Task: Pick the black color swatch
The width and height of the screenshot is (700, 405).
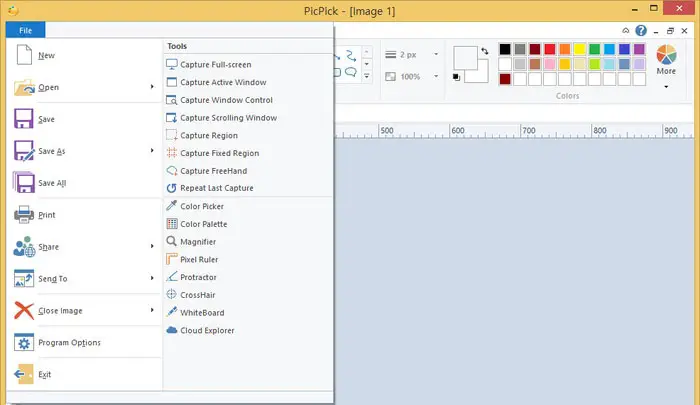Action: click(x=505, y=49)
